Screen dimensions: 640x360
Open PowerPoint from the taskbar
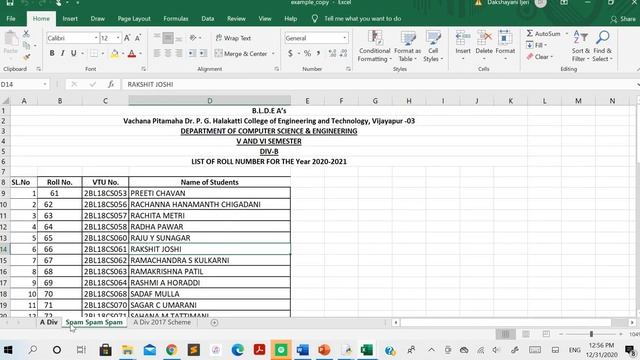click(324, 350)
